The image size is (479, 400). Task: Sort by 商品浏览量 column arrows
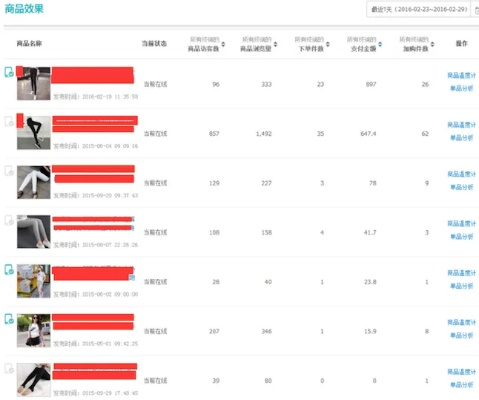click(275, 44)
